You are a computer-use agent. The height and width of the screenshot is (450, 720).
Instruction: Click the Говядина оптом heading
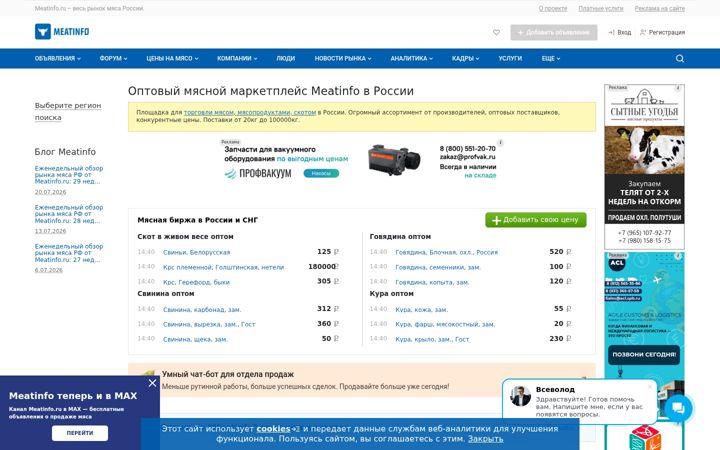[400, 236]
